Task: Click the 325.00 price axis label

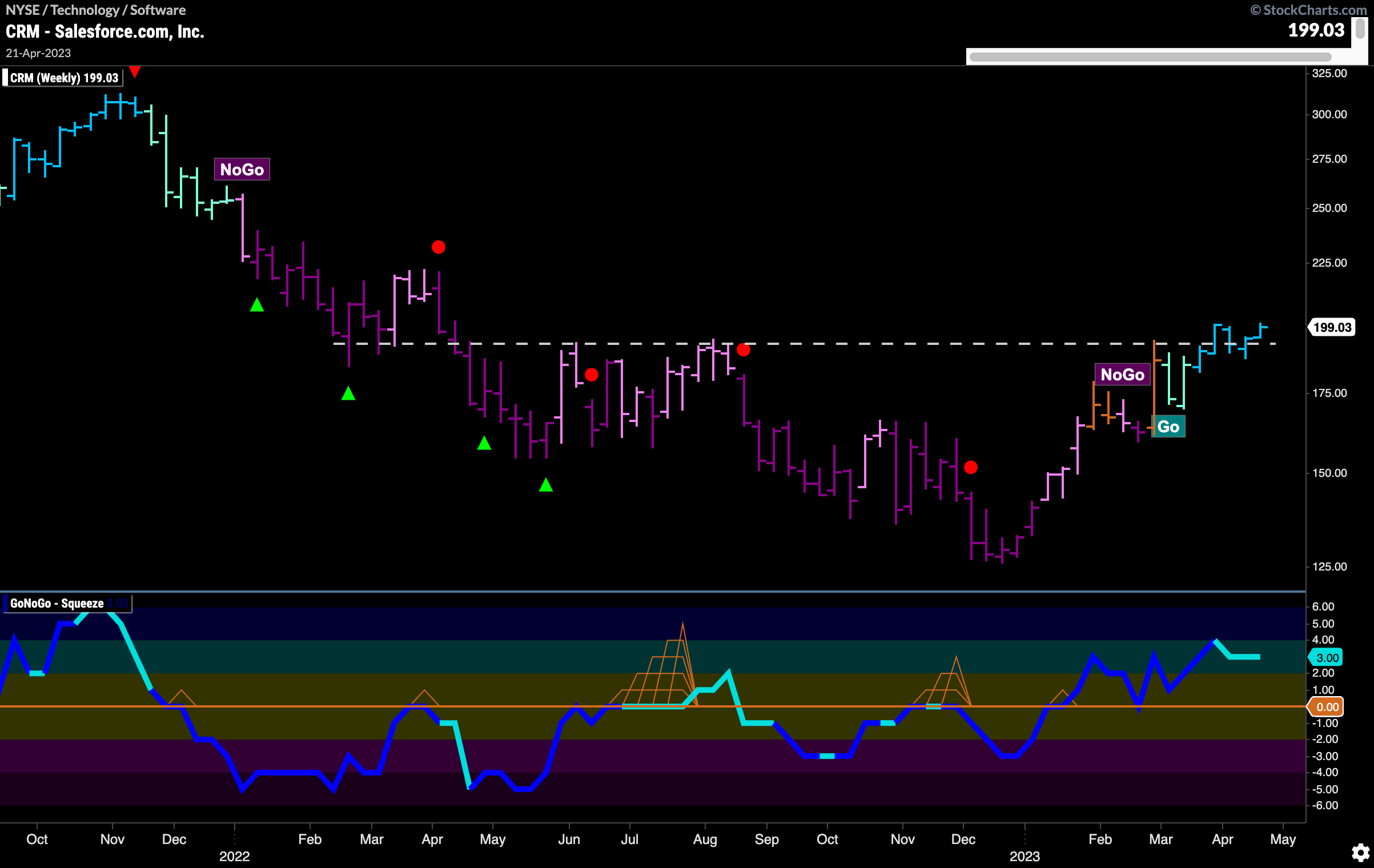Action: (x=1329, y=73)
